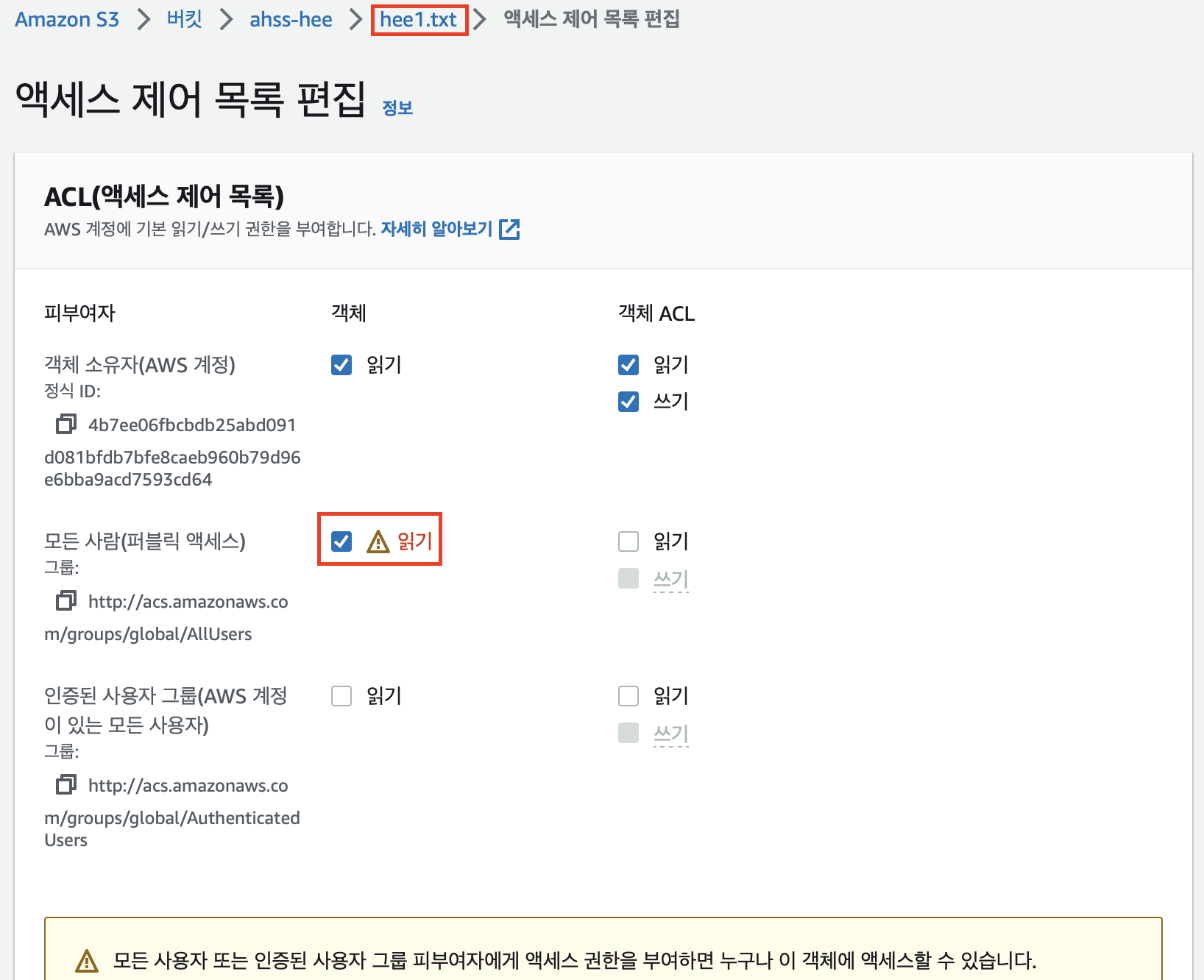Image resolution: width=1204 pixels, height=980 pixels.
Task: Click warning icon next to public 읽기
Action: 378,542
